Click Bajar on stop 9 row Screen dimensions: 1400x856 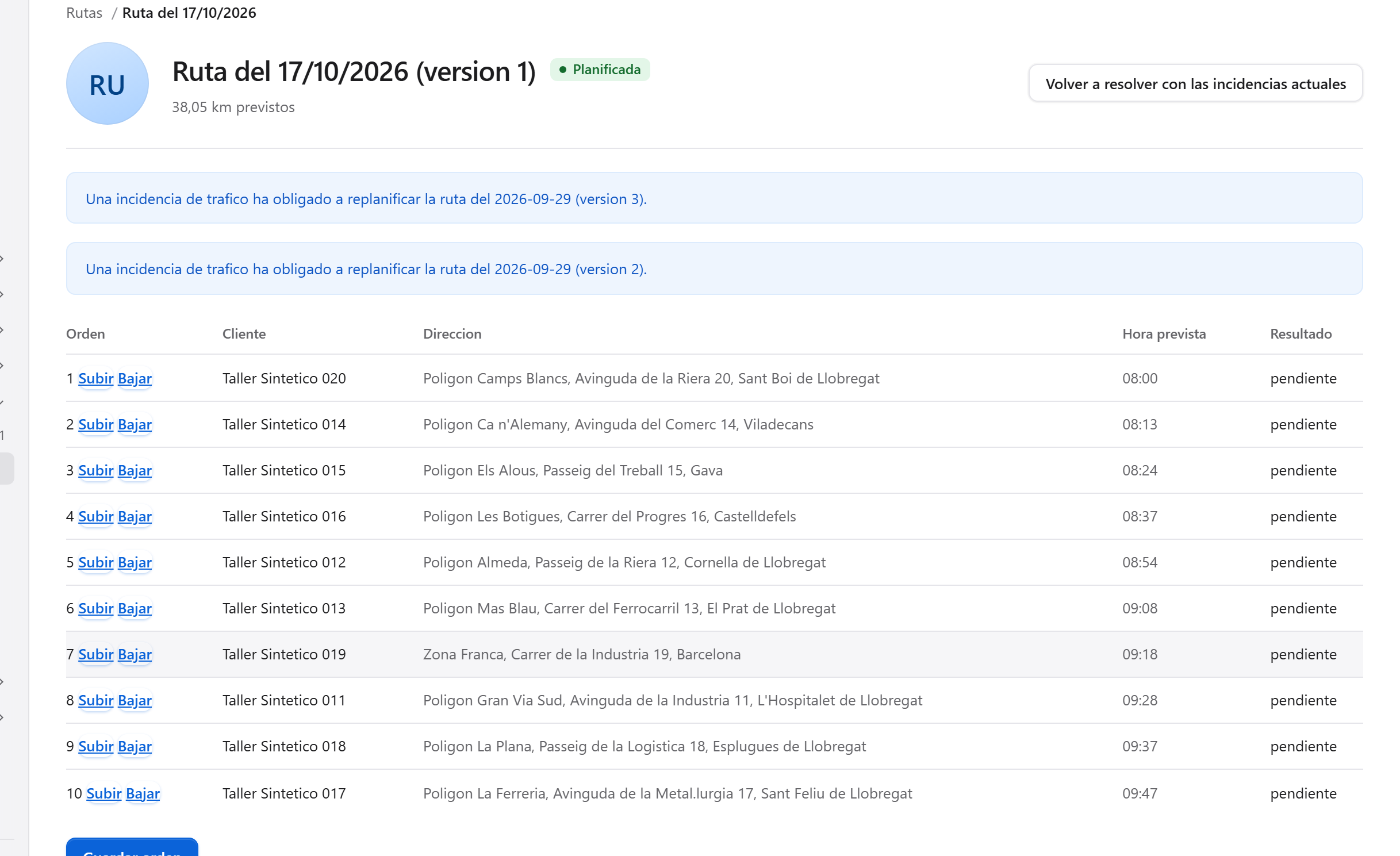[135, 746]
